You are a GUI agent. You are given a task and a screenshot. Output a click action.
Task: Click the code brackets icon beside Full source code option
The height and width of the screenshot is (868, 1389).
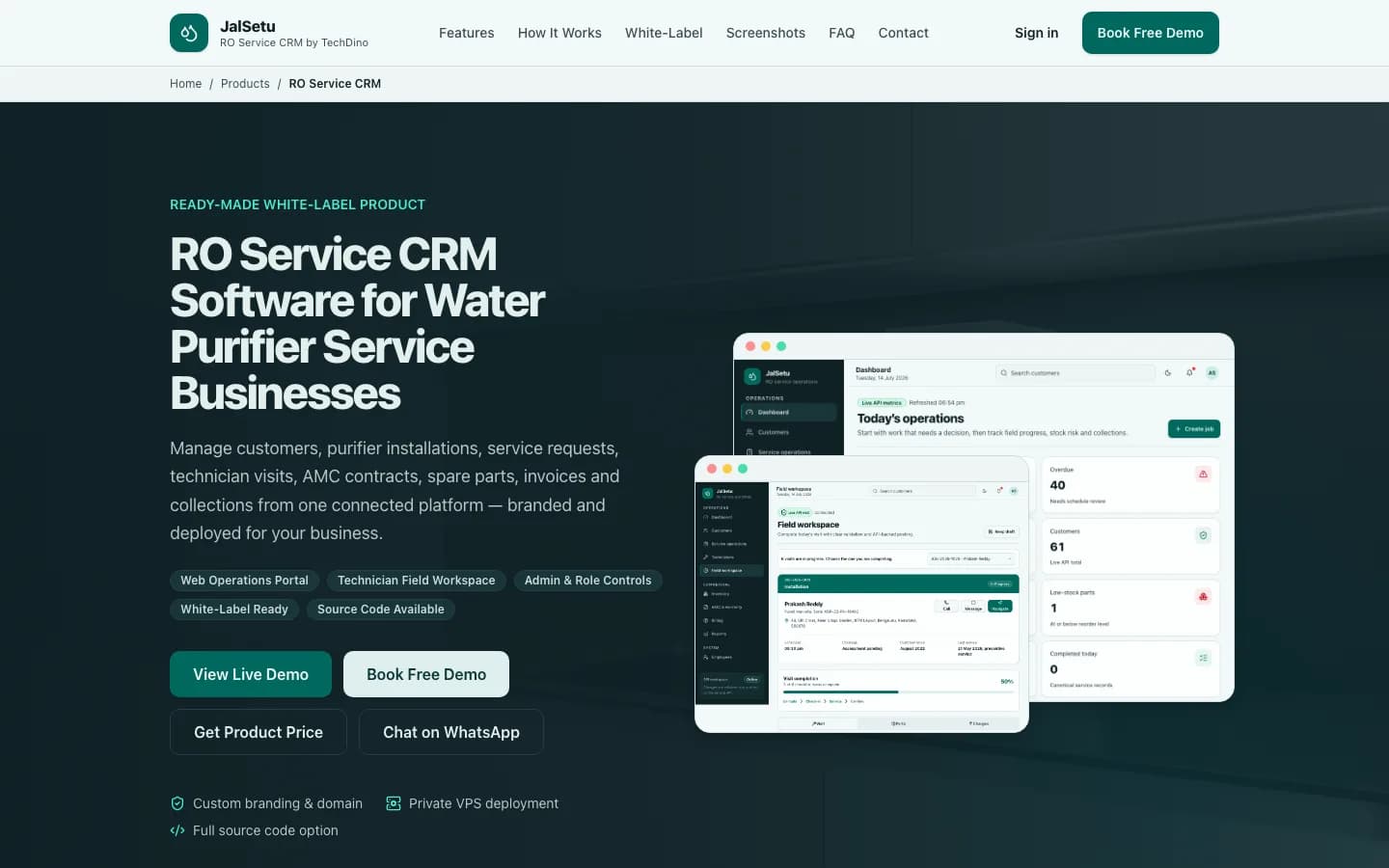177,830
